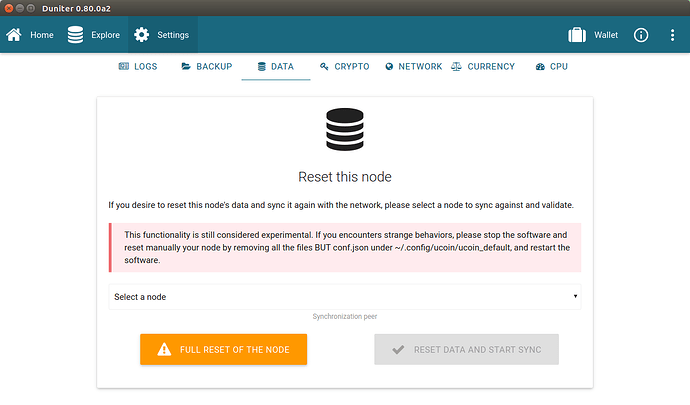Go to the NETWORK tab

[414, 66]
